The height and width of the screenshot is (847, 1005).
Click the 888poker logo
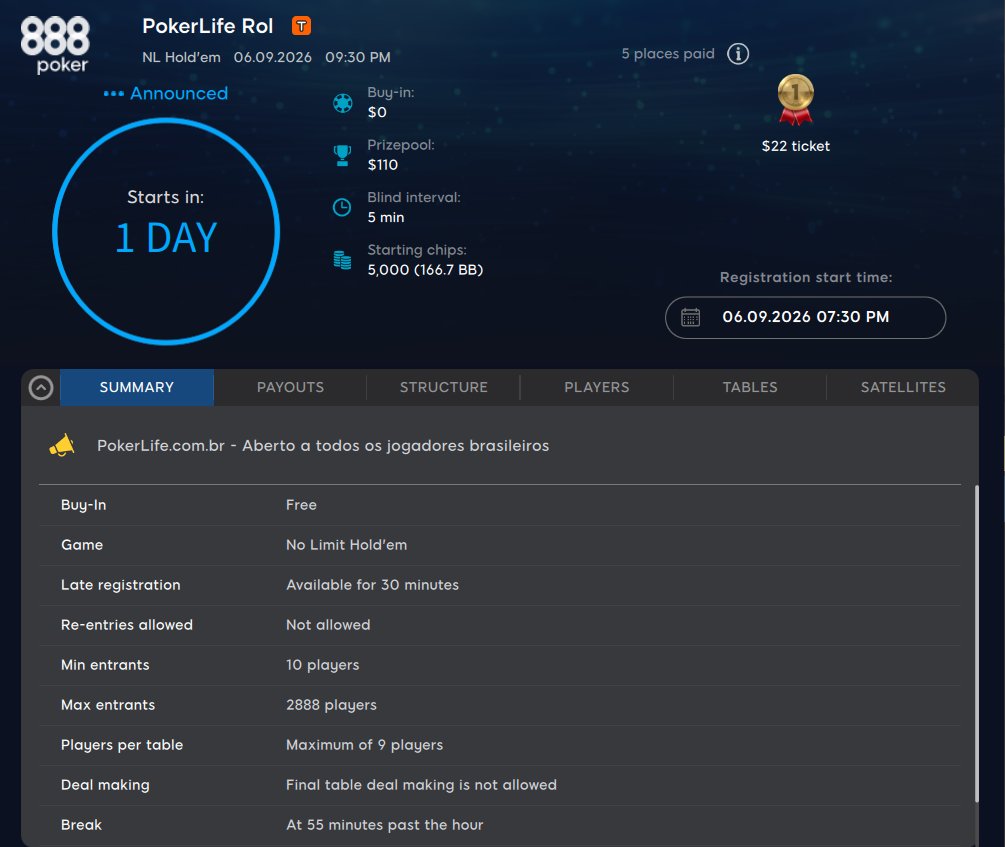[55, 45]
